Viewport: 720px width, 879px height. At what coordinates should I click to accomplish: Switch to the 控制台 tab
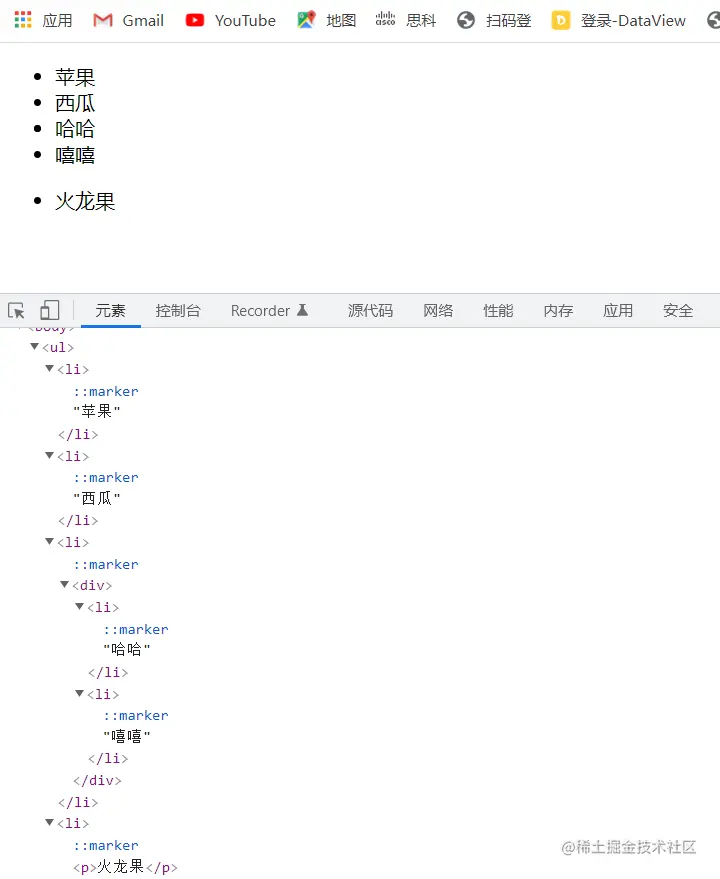[178, 311]
